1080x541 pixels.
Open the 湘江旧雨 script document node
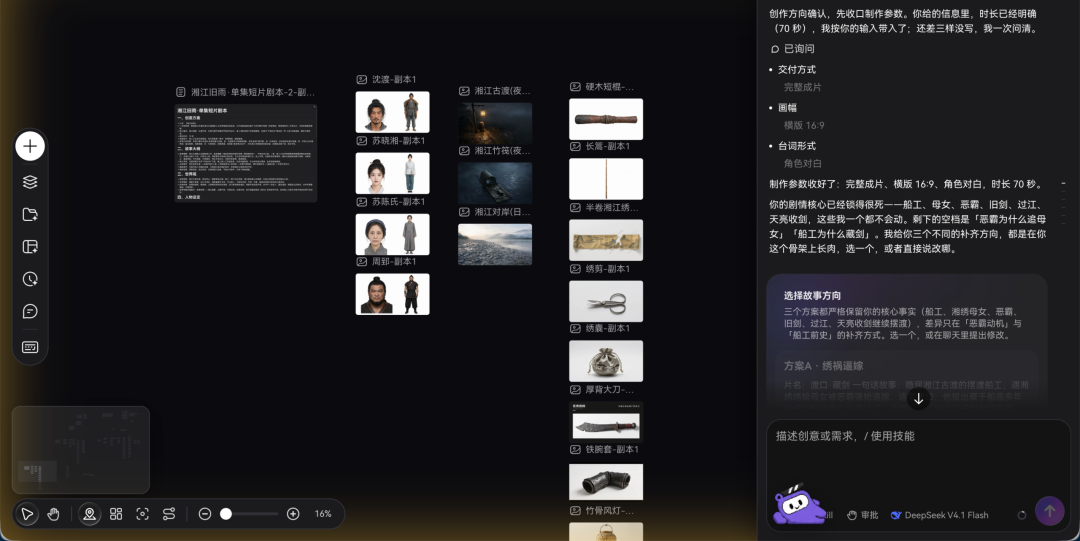point(245,153)
